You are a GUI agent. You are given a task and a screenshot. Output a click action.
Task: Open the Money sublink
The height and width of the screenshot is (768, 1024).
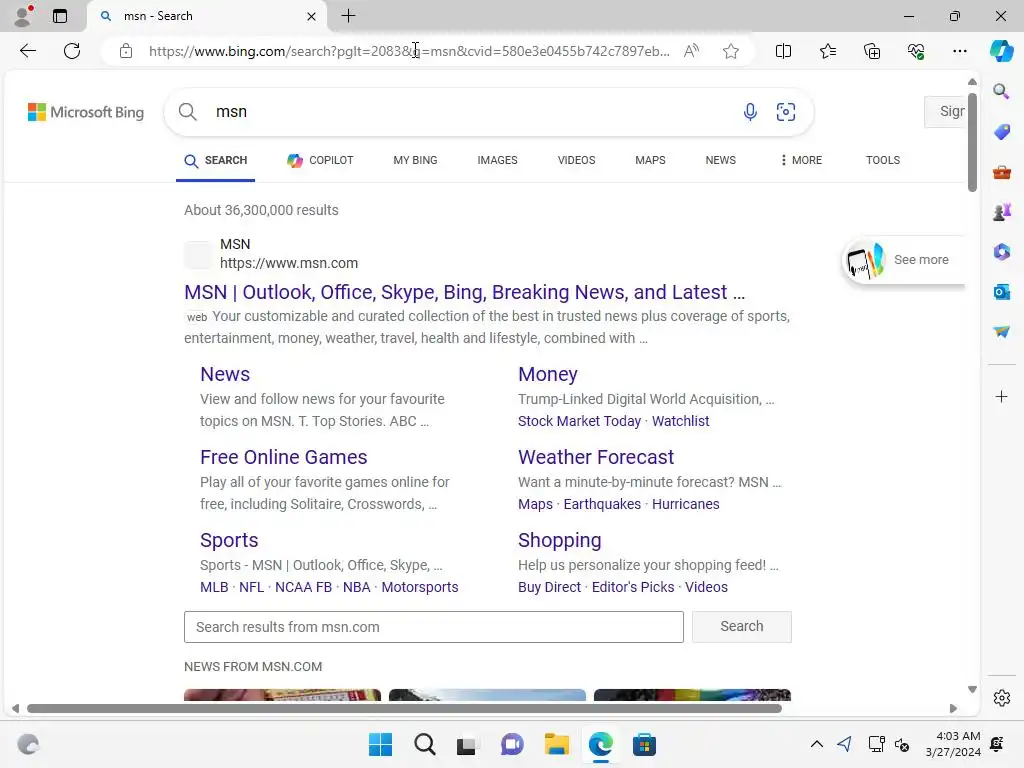pyautogui.click(x=547, y=374)
